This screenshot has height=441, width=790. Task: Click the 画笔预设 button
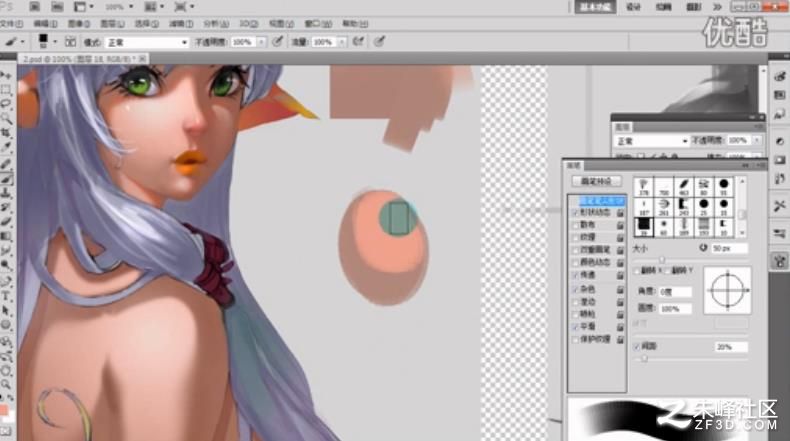(597, 181)
